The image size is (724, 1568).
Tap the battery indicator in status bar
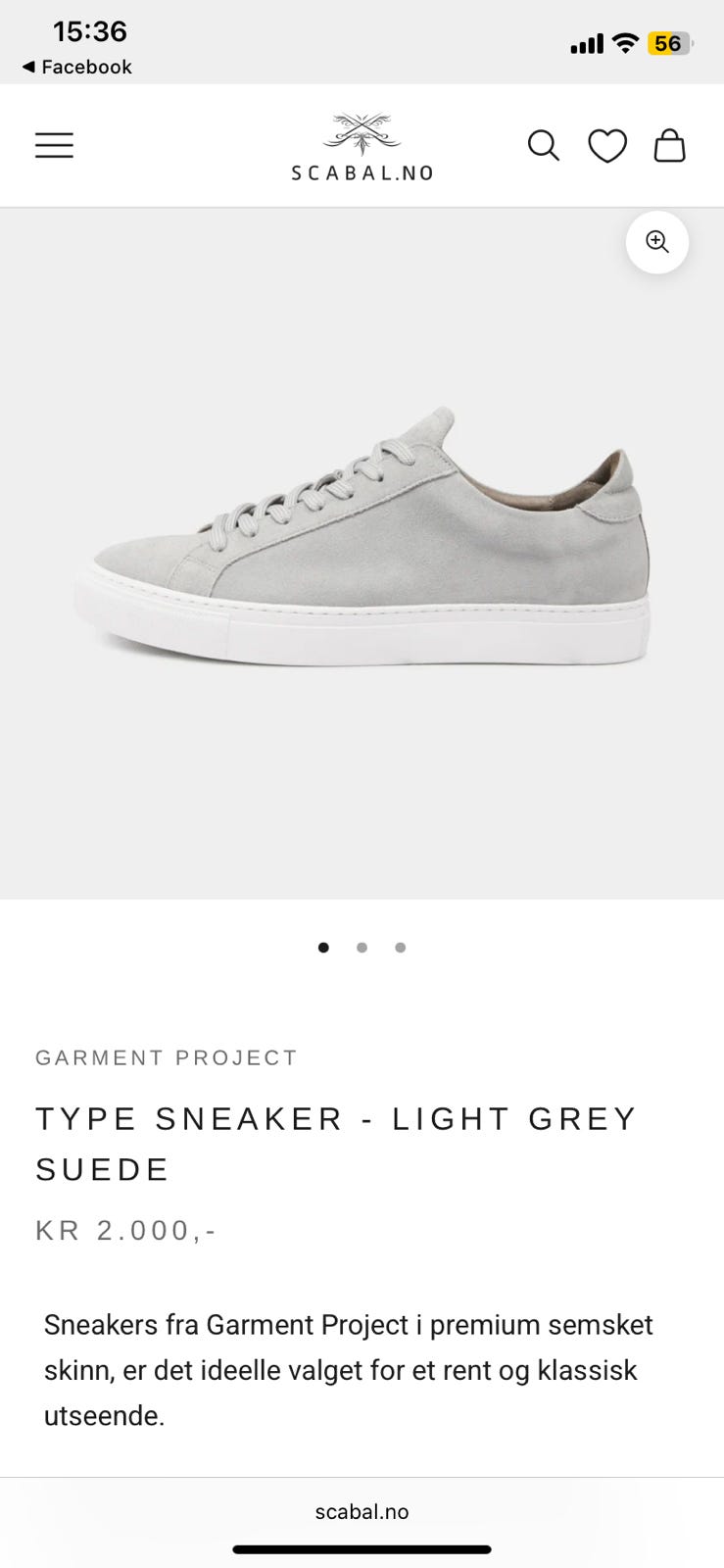[670, 43]
